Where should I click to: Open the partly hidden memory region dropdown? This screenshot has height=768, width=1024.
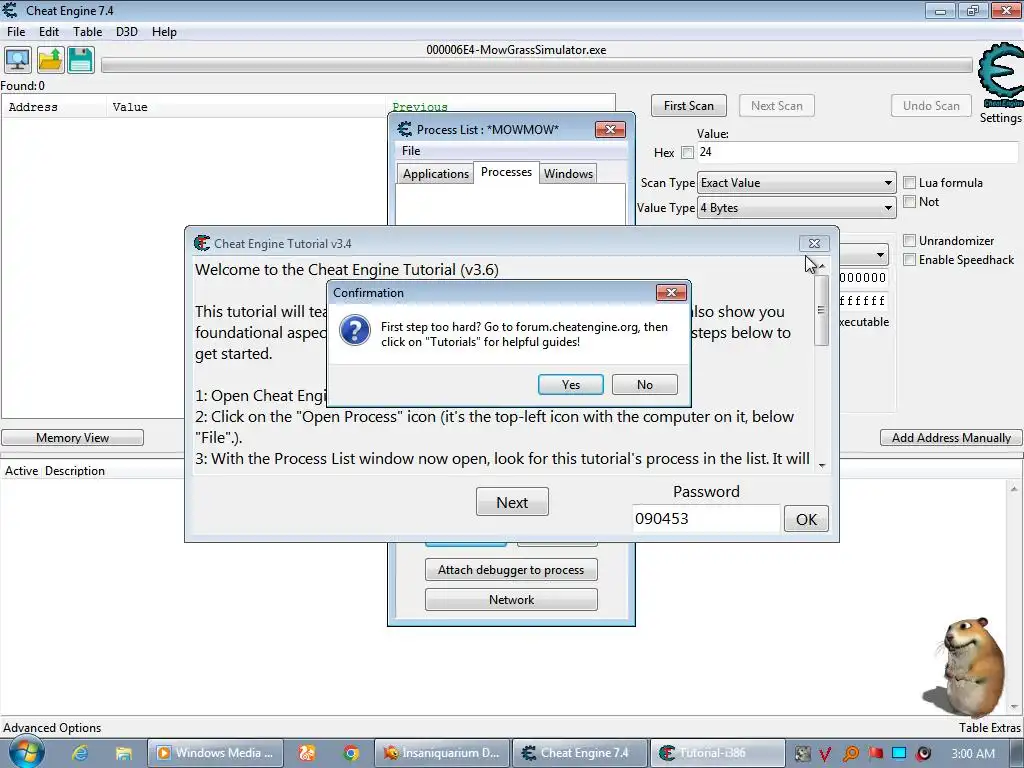[863, 254]
